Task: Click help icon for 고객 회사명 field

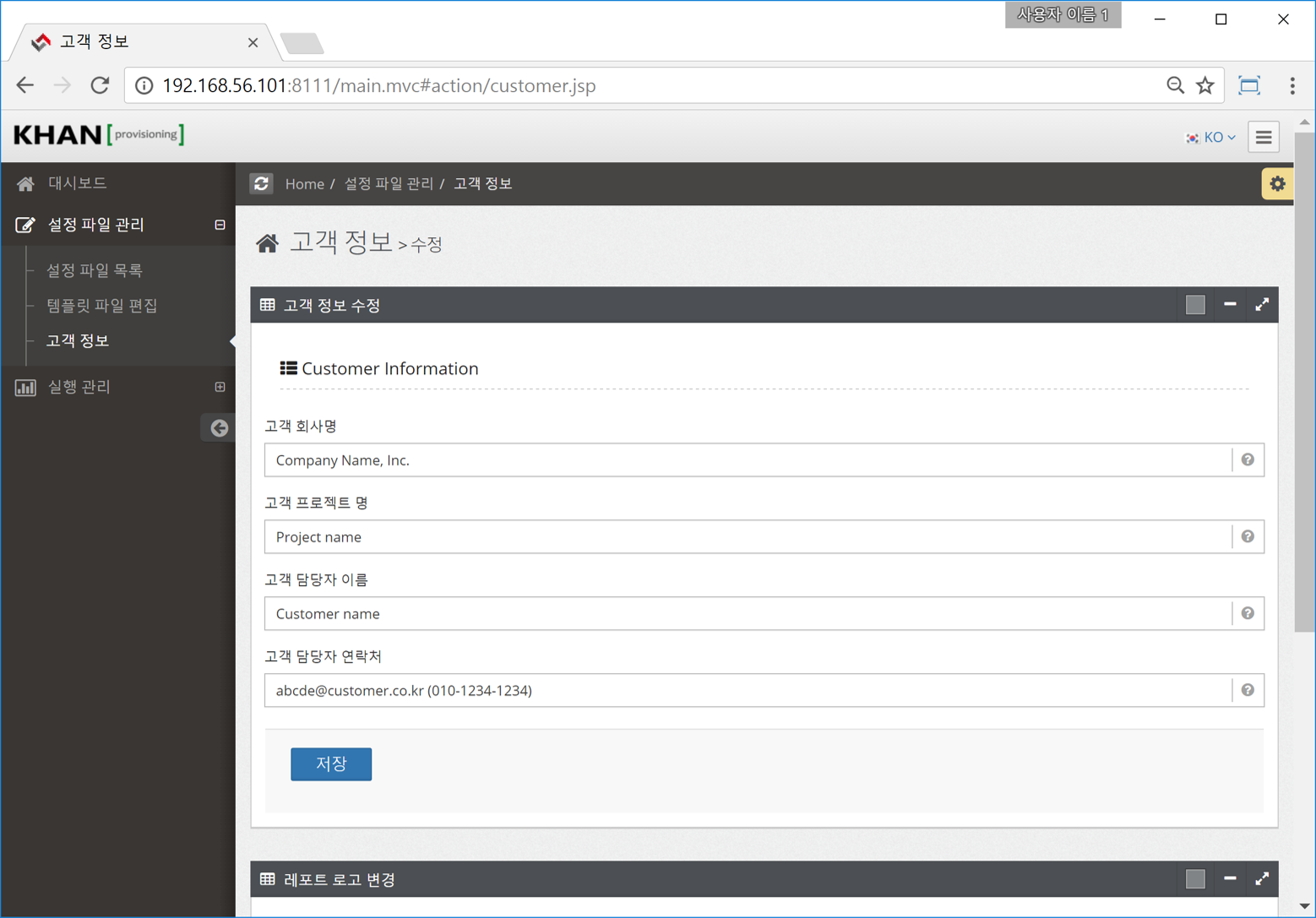Action: click(1247, 460)
